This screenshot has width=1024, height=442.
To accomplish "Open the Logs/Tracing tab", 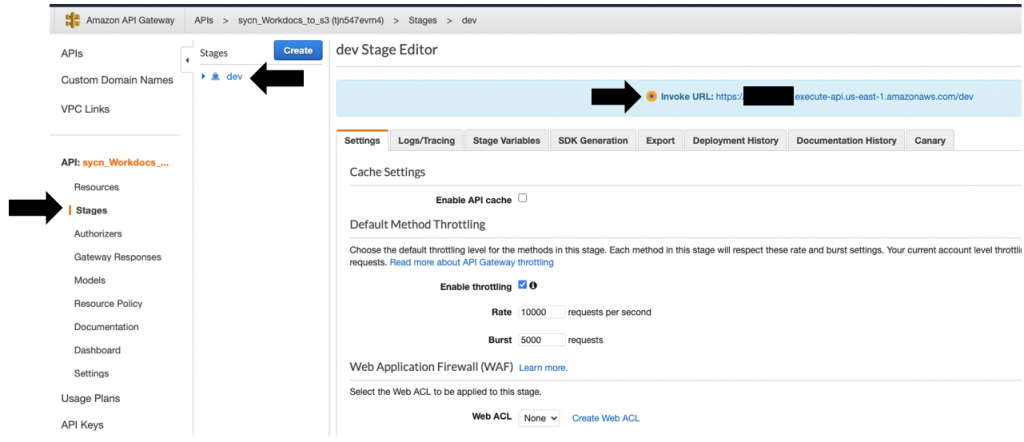I will point(426,140).
